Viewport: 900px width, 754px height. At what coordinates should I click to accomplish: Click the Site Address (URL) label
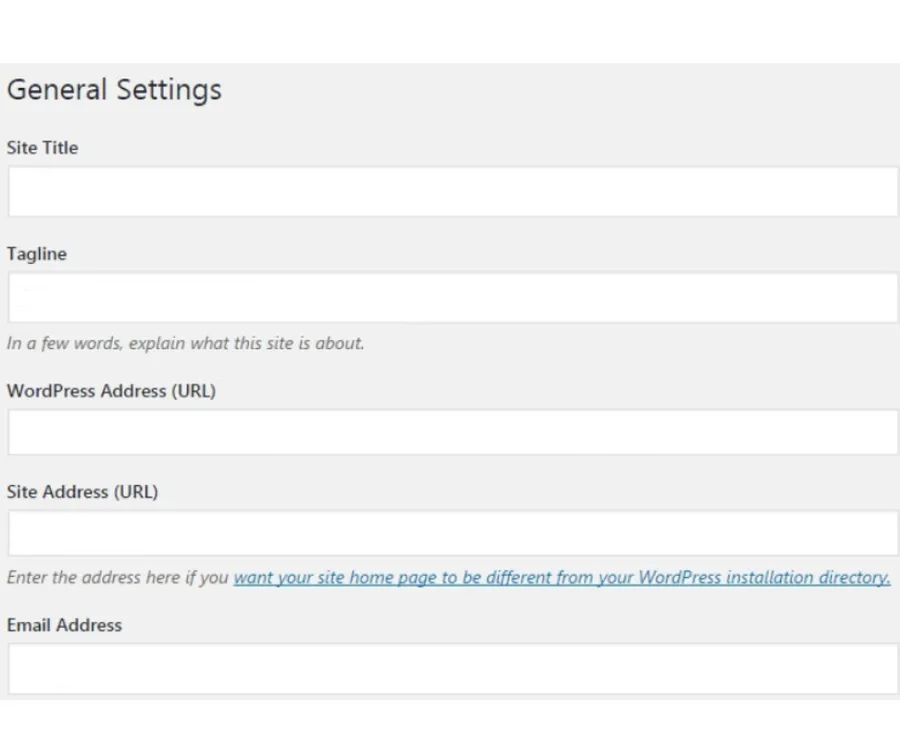(x=83, y=492)
